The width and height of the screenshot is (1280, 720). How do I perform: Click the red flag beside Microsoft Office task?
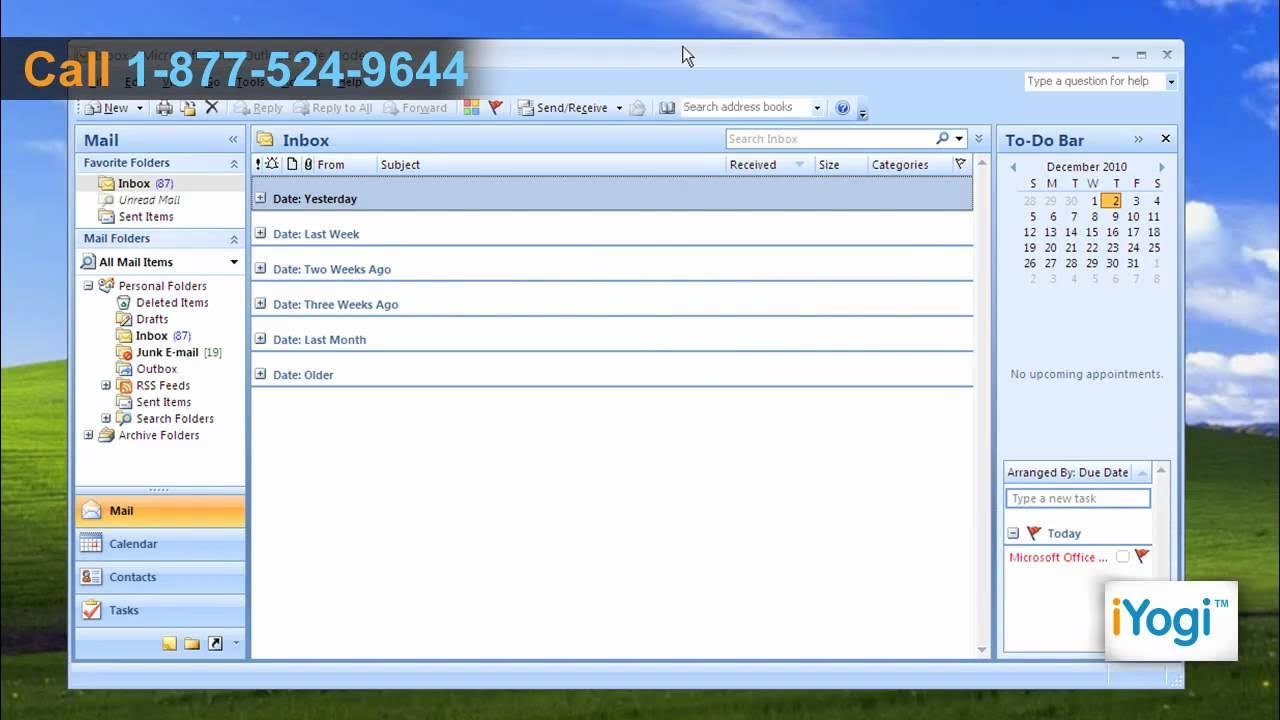(1141, 556)
